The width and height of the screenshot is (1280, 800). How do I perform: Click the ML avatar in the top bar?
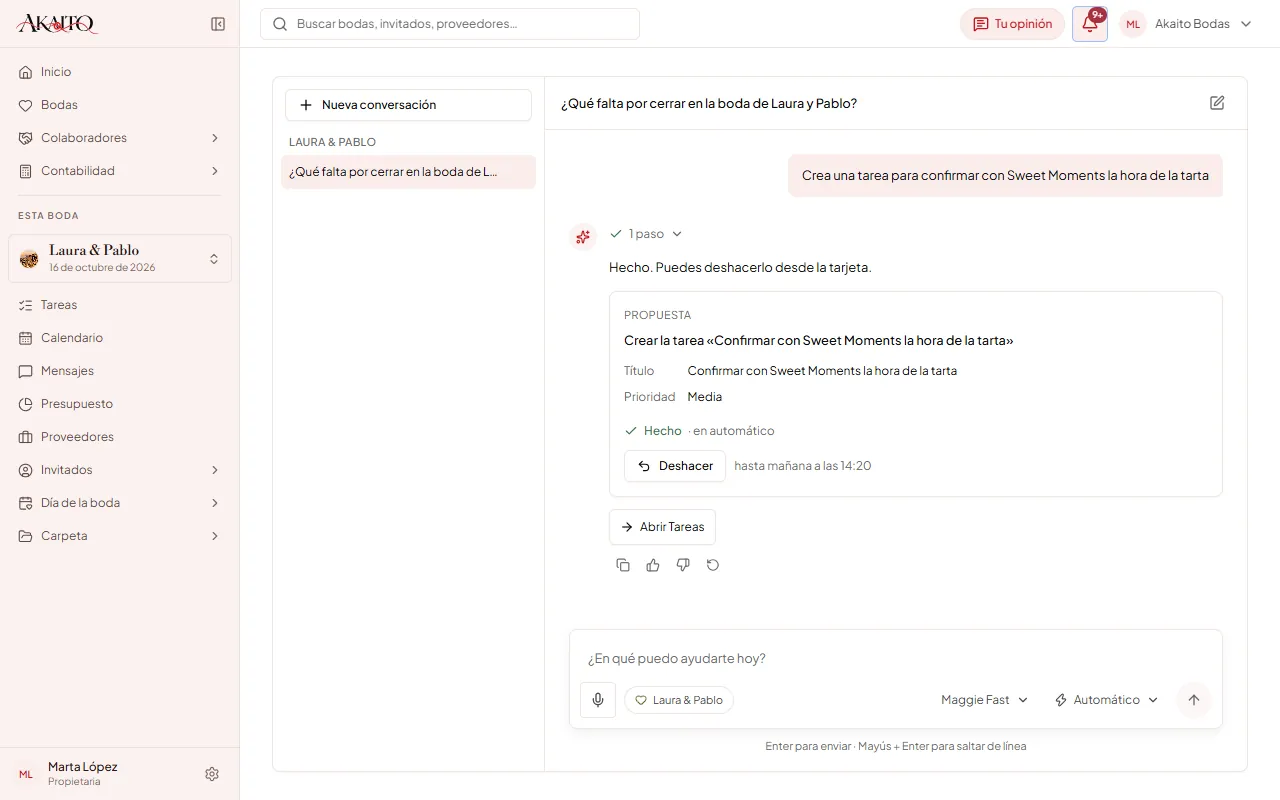[x=1133, y=24]
